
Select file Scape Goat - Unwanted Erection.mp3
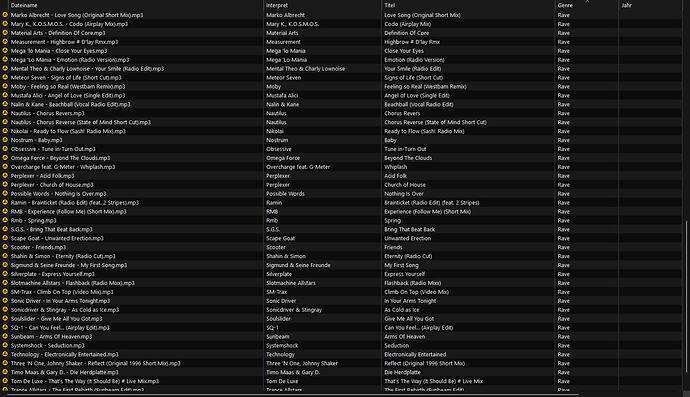(57, 238)
